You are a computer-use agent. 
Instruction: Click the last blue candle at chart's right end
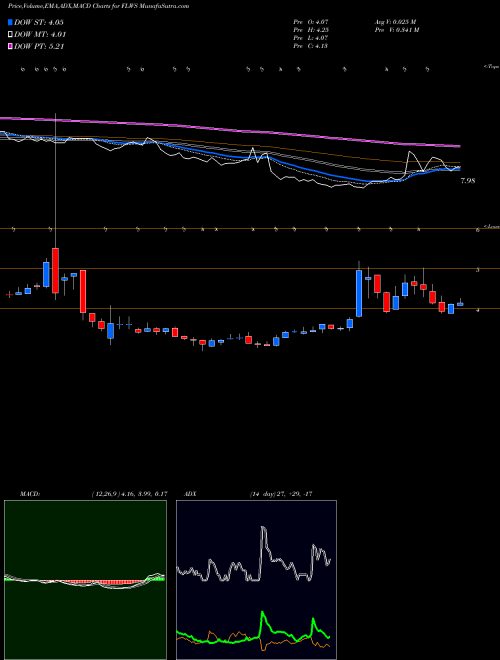pos(460,304)
